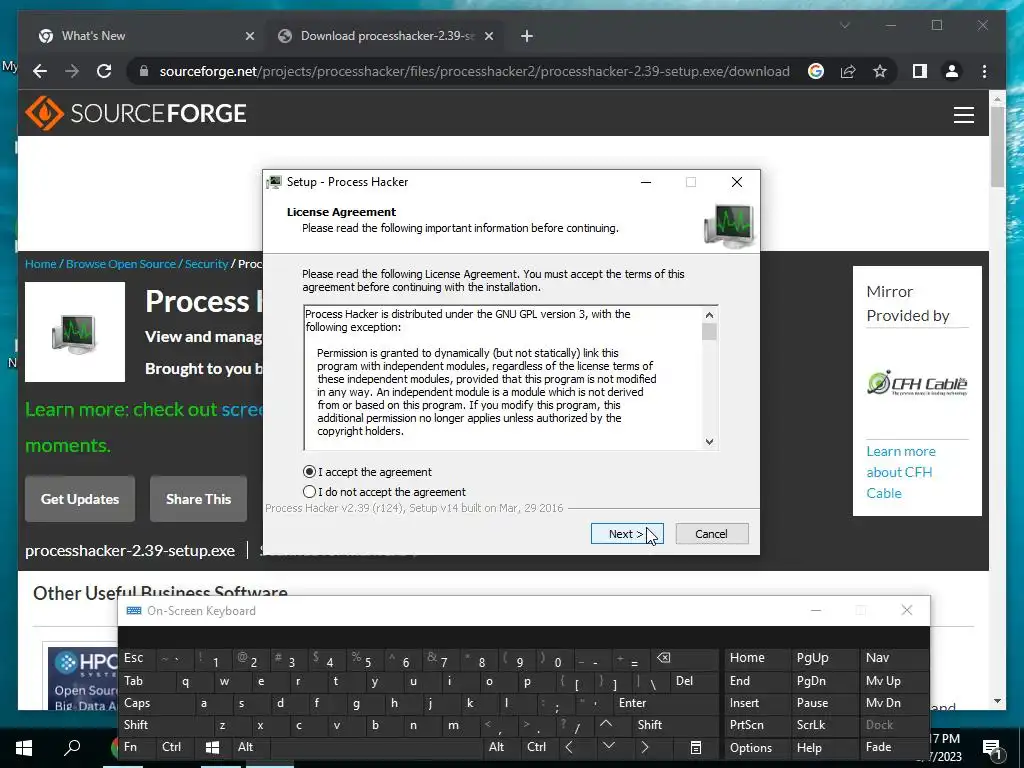Viewport: 1024px width, 768px height.
Task: Click Next in Process Hacker setup
Action: 627,534
